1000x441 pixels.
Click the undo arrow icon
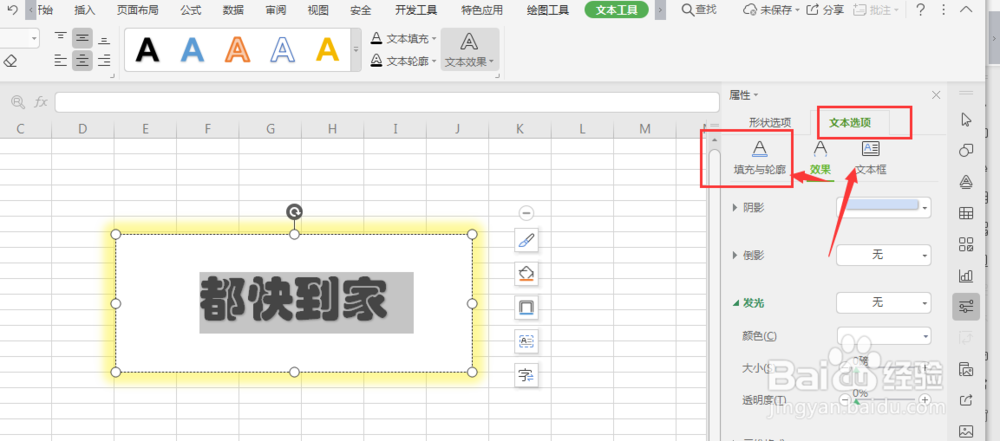point(13,10)
